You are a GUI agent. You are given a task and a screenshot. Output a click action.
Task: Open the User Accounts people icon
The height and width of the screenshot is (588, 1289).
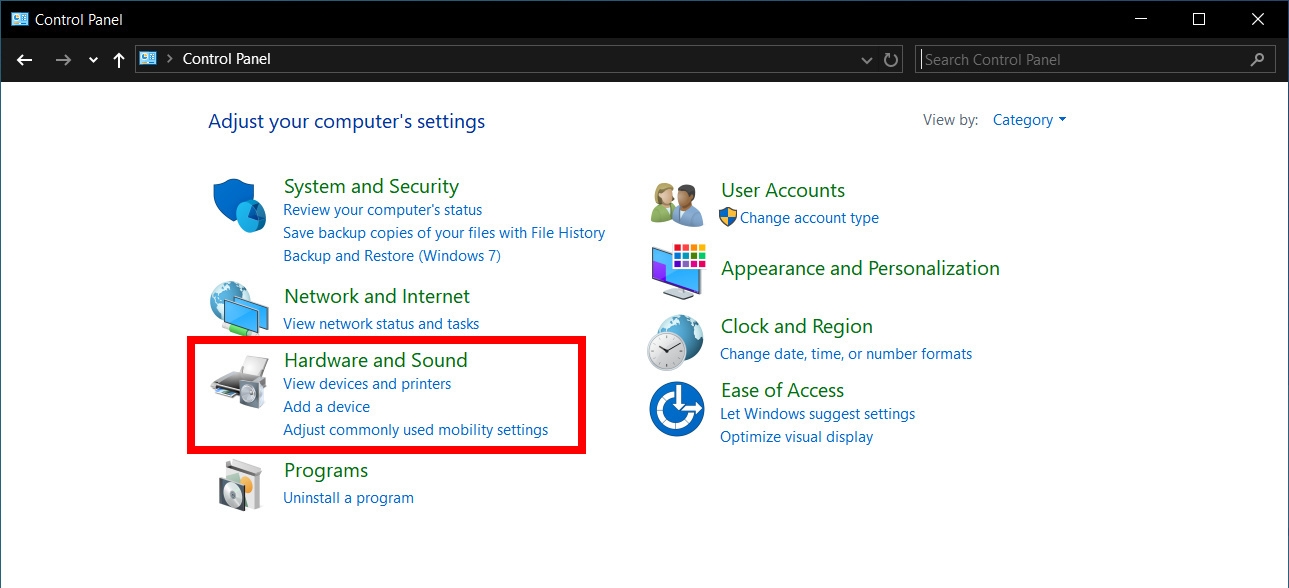678,205
